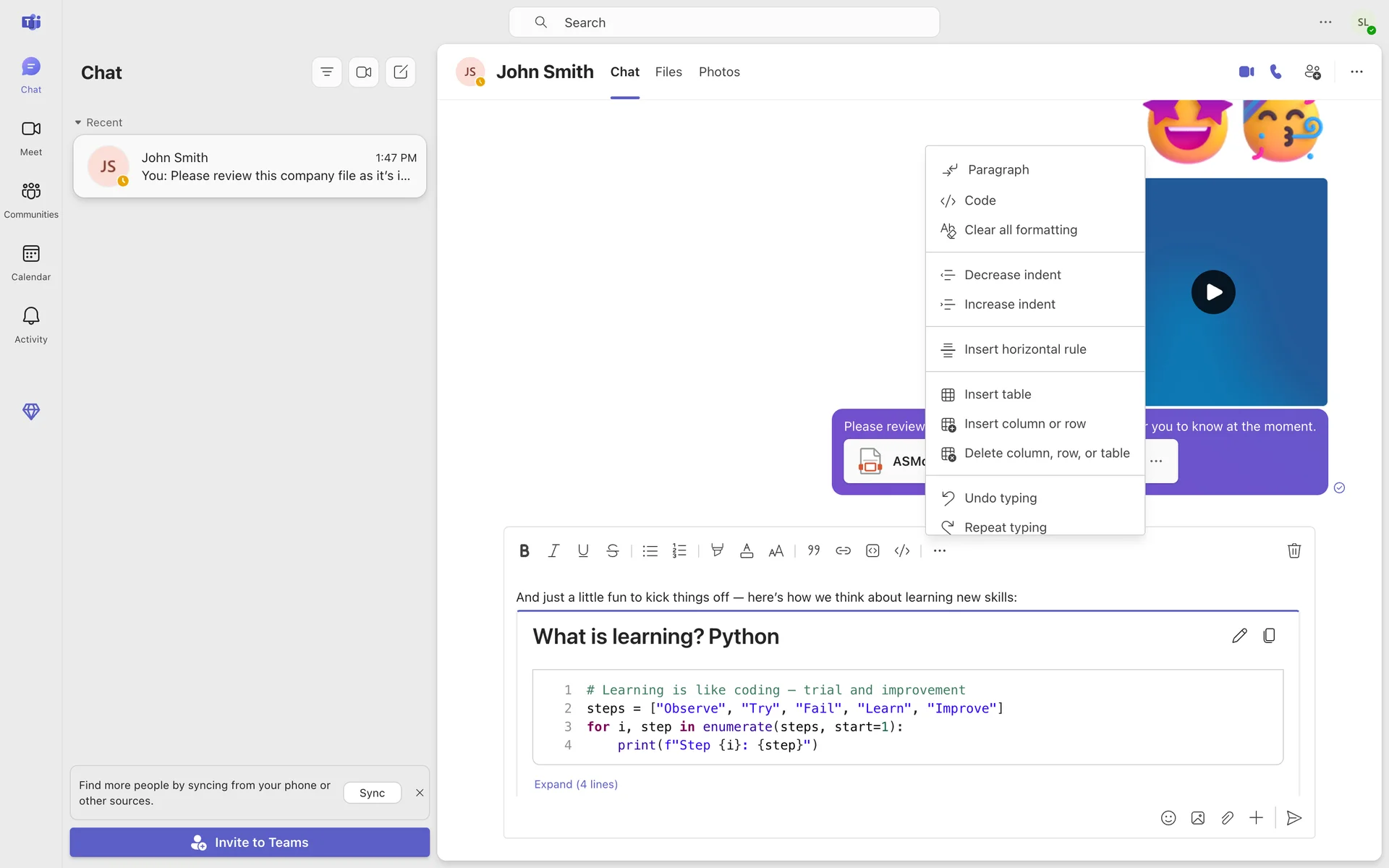Click the insert link icon
Screen dimensions: 1389x868
pyautogui.click(x=843, y=551)
